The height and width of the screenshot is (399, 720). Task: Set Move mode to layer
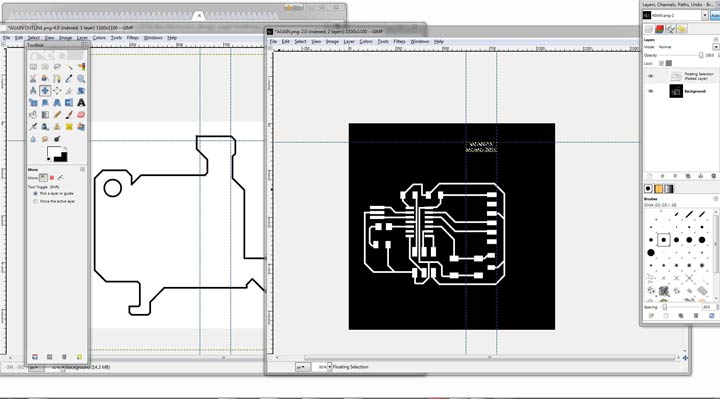(43, 178)
